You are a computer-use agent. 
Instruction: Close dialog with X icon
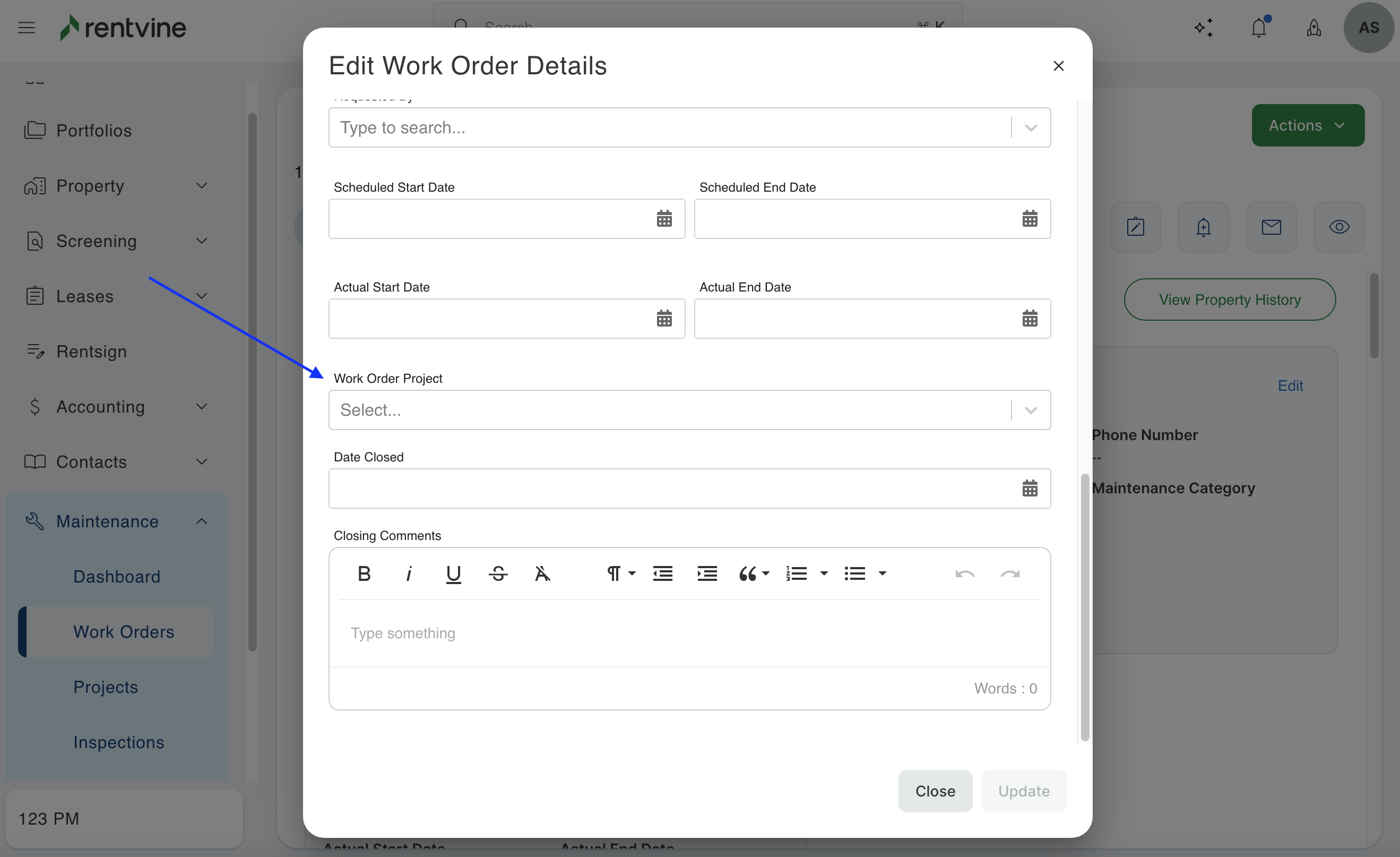pos(1058,66)
